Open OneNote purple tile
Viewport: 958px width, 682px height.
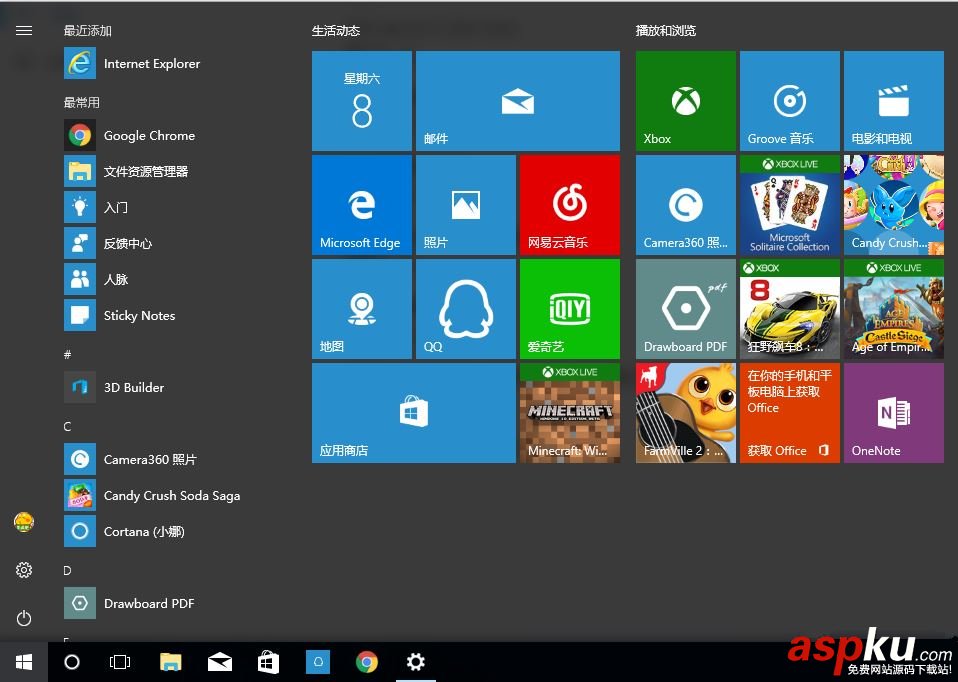pos(893,413)
